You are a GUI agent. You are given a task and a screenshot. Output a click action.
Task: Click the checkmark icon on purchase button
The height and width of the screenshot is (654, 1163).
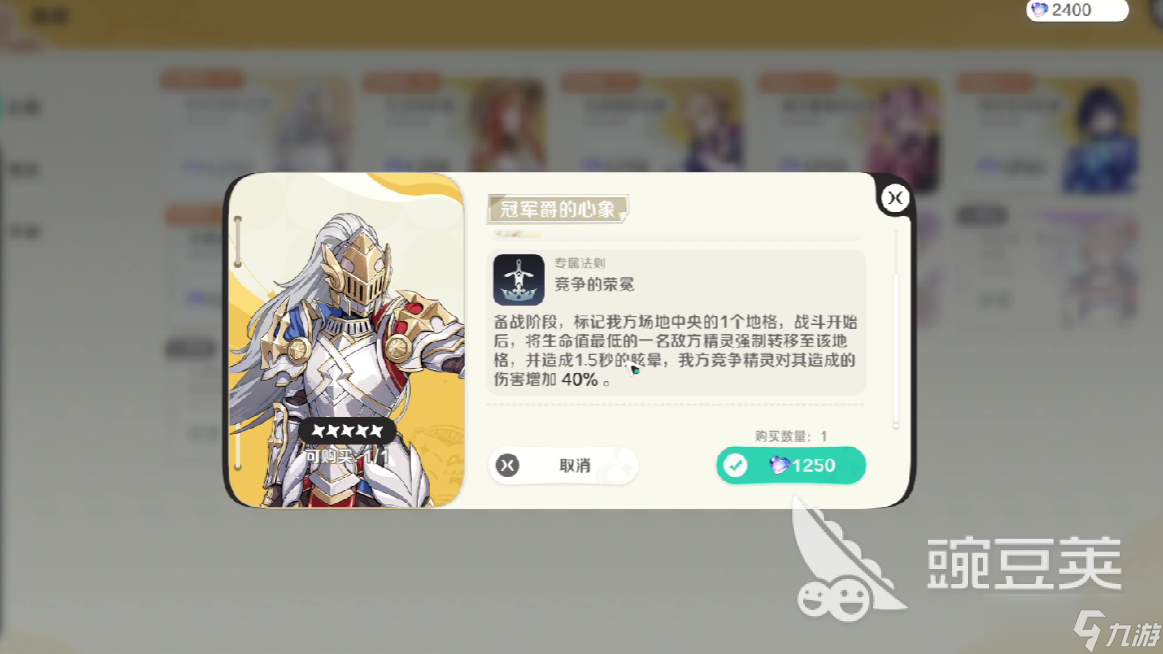click(x=736, y=466)
